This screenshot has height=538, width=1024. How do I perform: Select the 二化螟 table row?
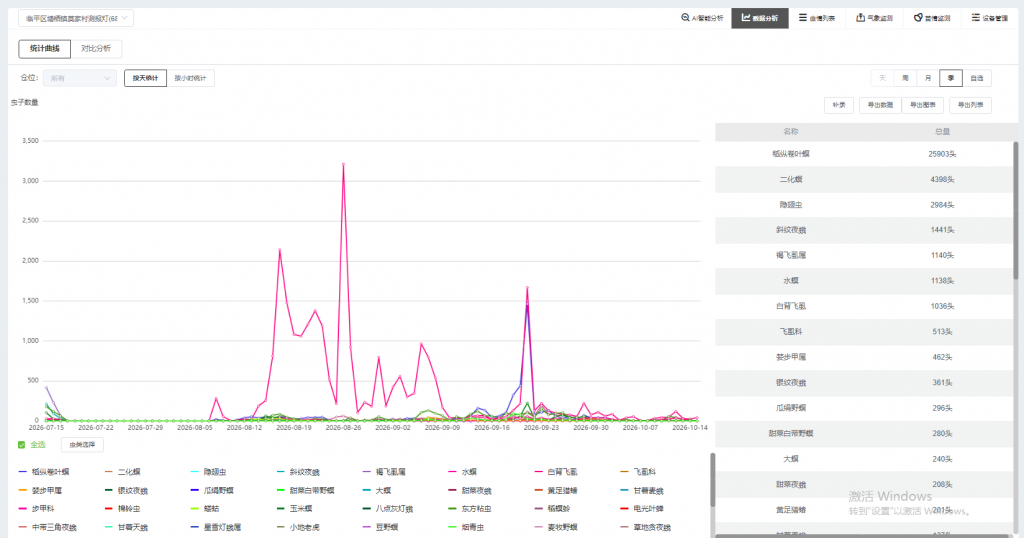pos(863,179)
